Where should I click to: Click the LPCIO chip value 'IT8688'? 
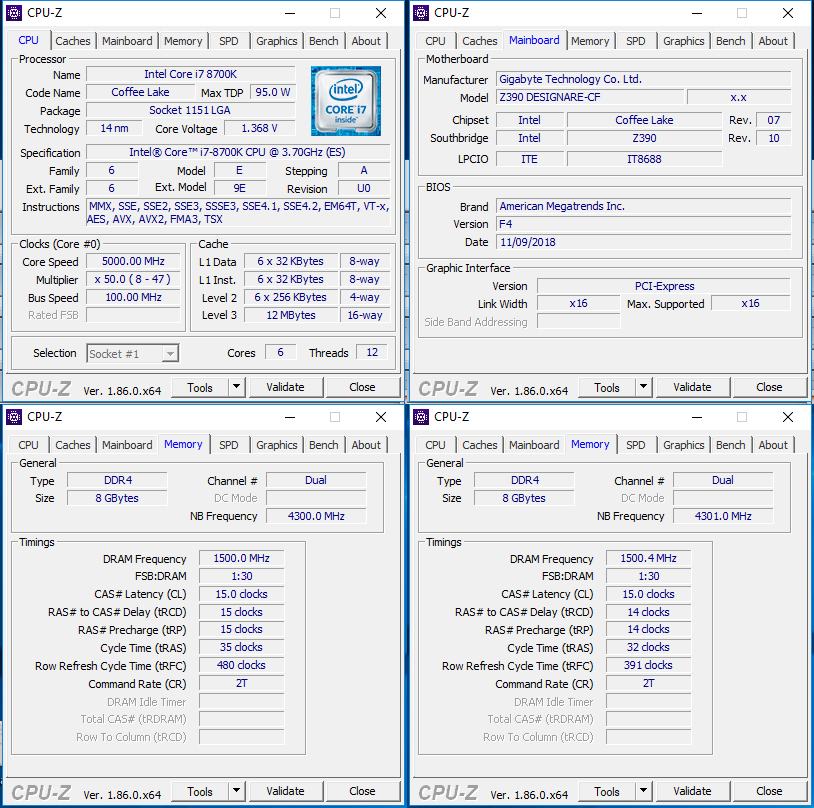point(644,159)
